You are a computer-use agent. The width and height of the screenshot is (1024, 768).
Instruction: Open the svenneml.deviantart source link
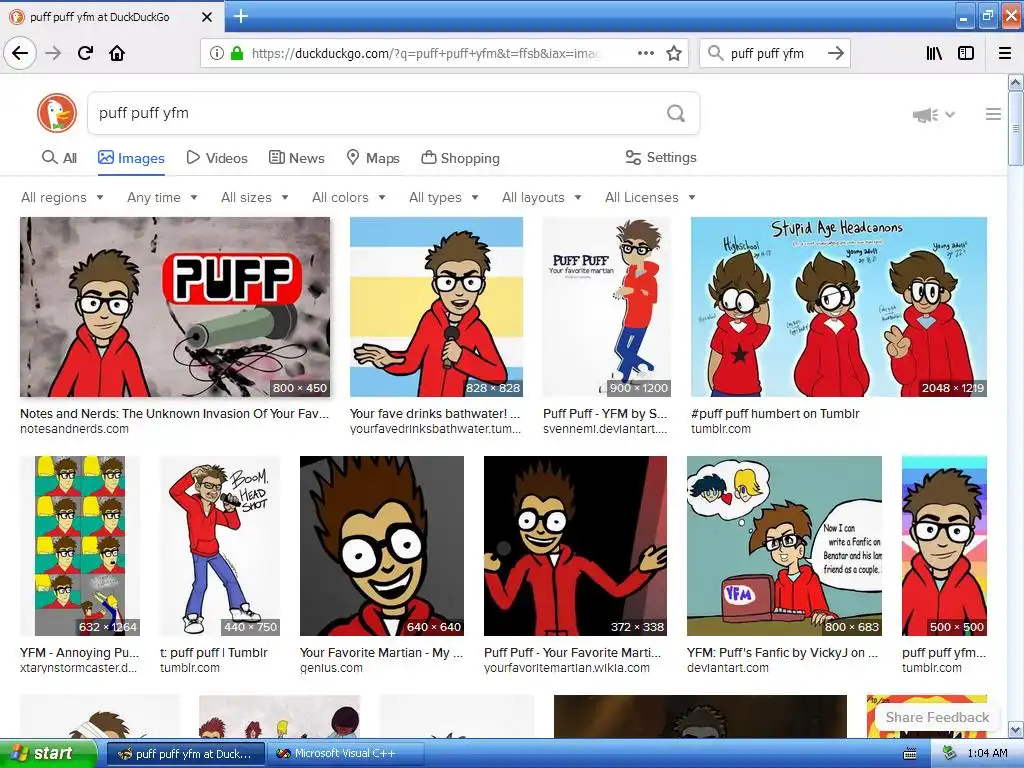tap(605, 429)
